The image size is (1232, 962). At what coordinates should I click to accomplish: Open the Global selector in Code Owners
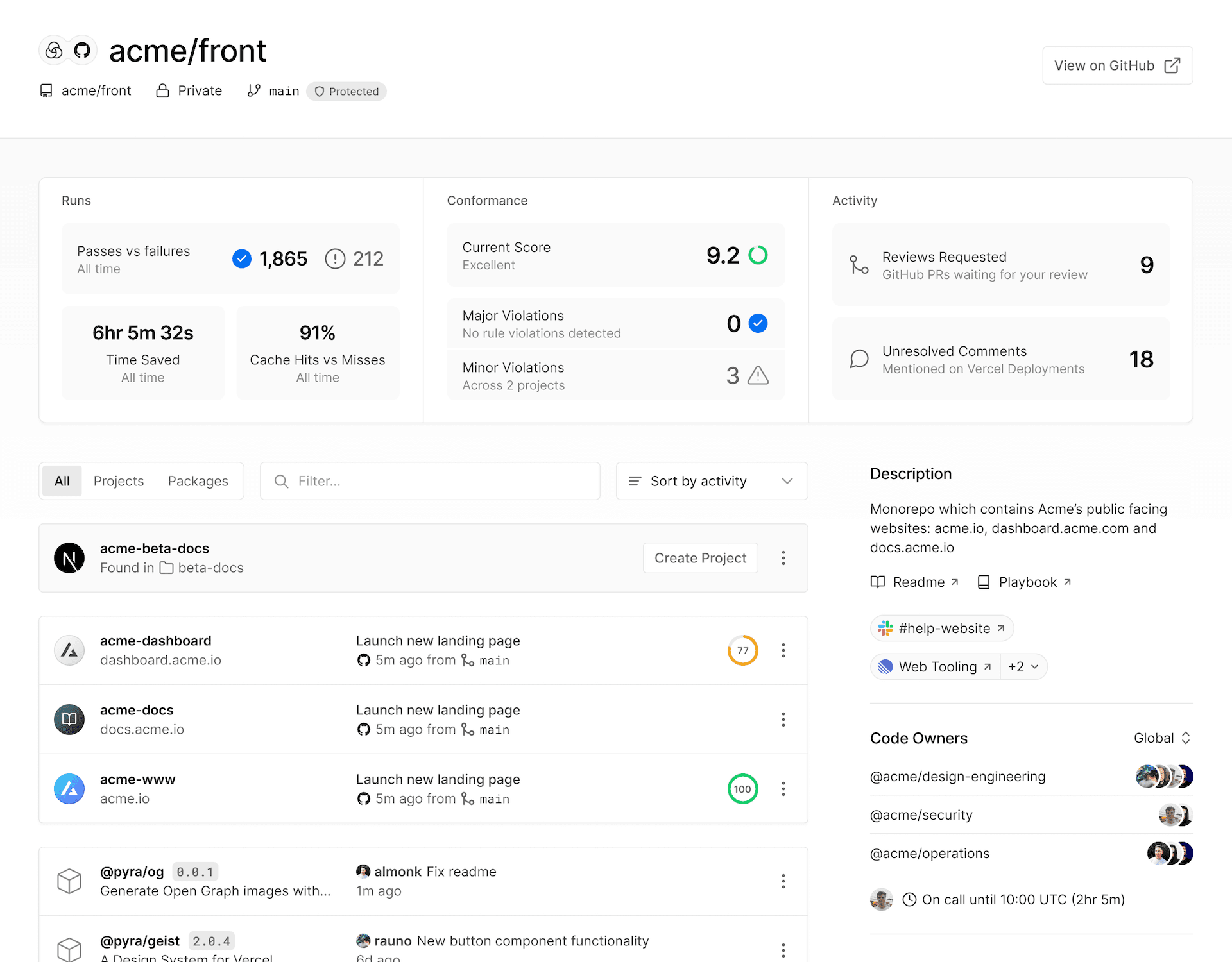1161,738
